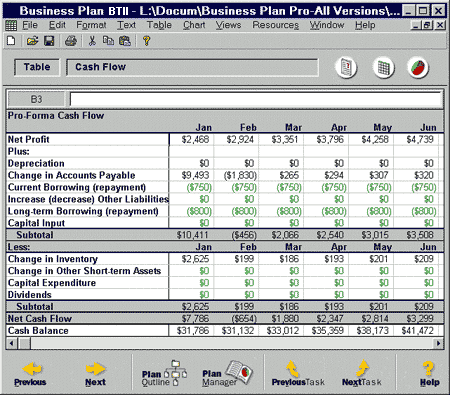Open the Plan Outline view
450x395 pixels.
tap(164, 374)
